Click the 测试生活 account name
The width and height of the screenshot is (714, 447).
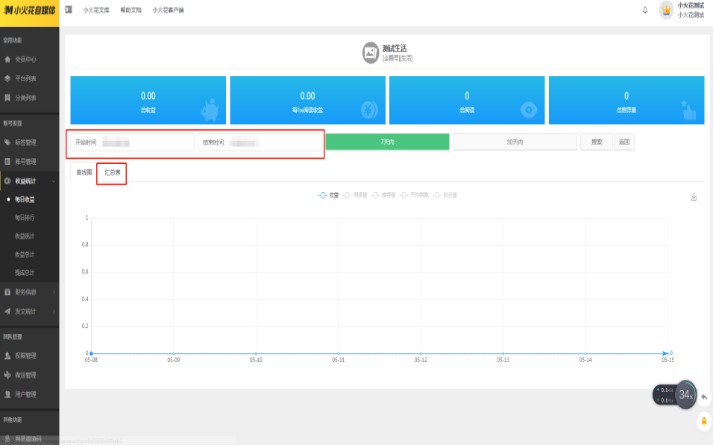394,48
